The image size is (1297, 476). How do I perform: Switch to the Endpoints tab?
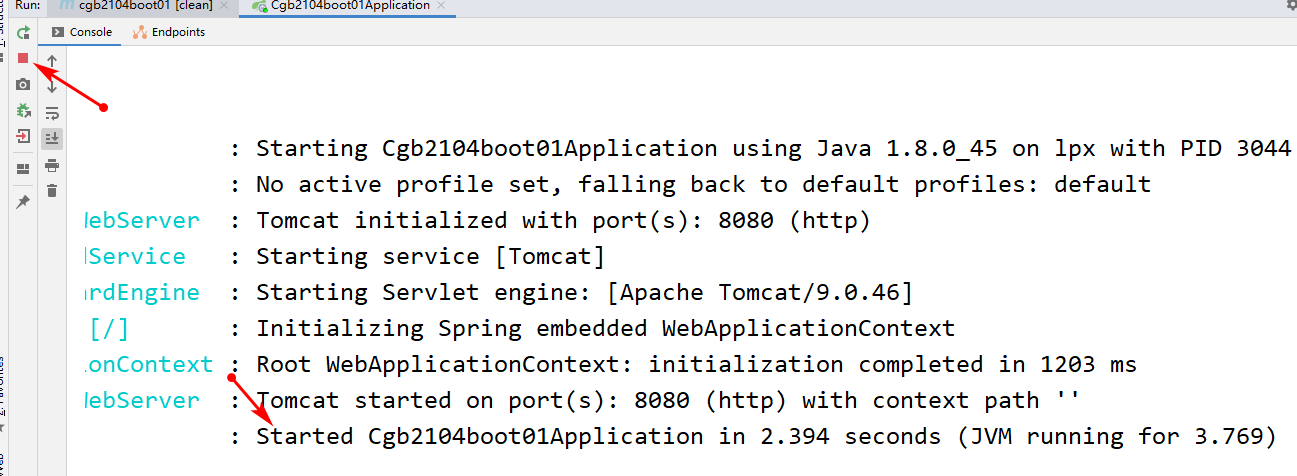tap(170, 32)
